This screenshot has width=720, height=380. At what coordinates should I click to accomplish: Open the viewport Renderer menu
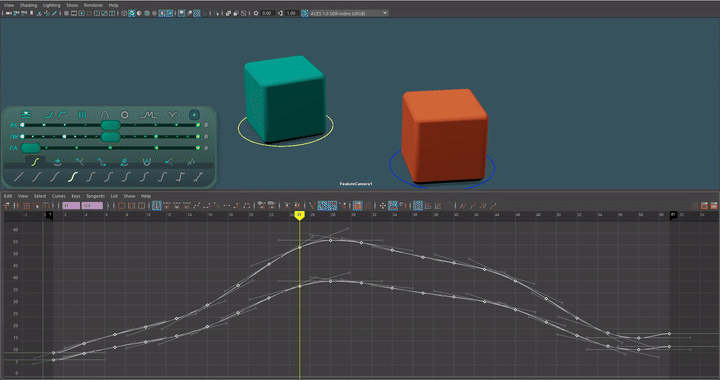(93, 5)
